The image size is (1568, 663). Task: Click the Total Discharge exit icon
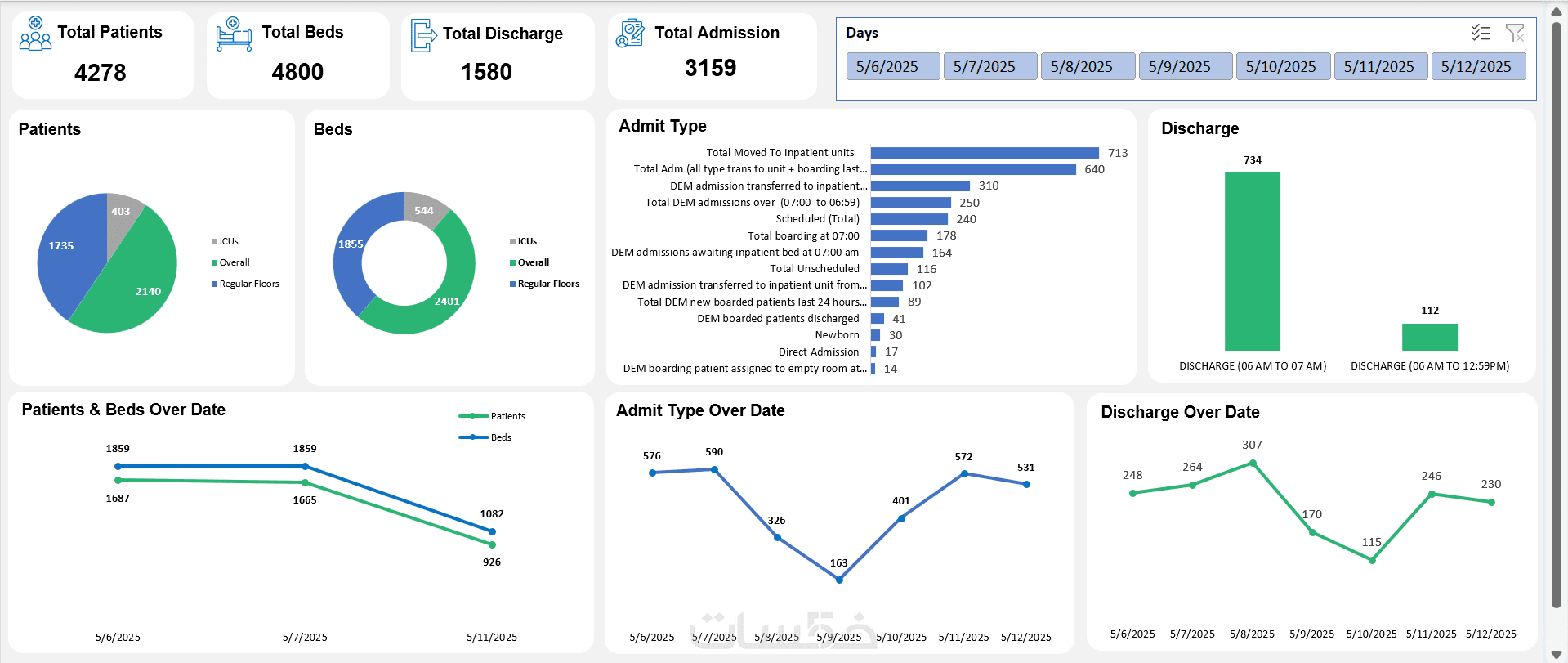[423, 35]
